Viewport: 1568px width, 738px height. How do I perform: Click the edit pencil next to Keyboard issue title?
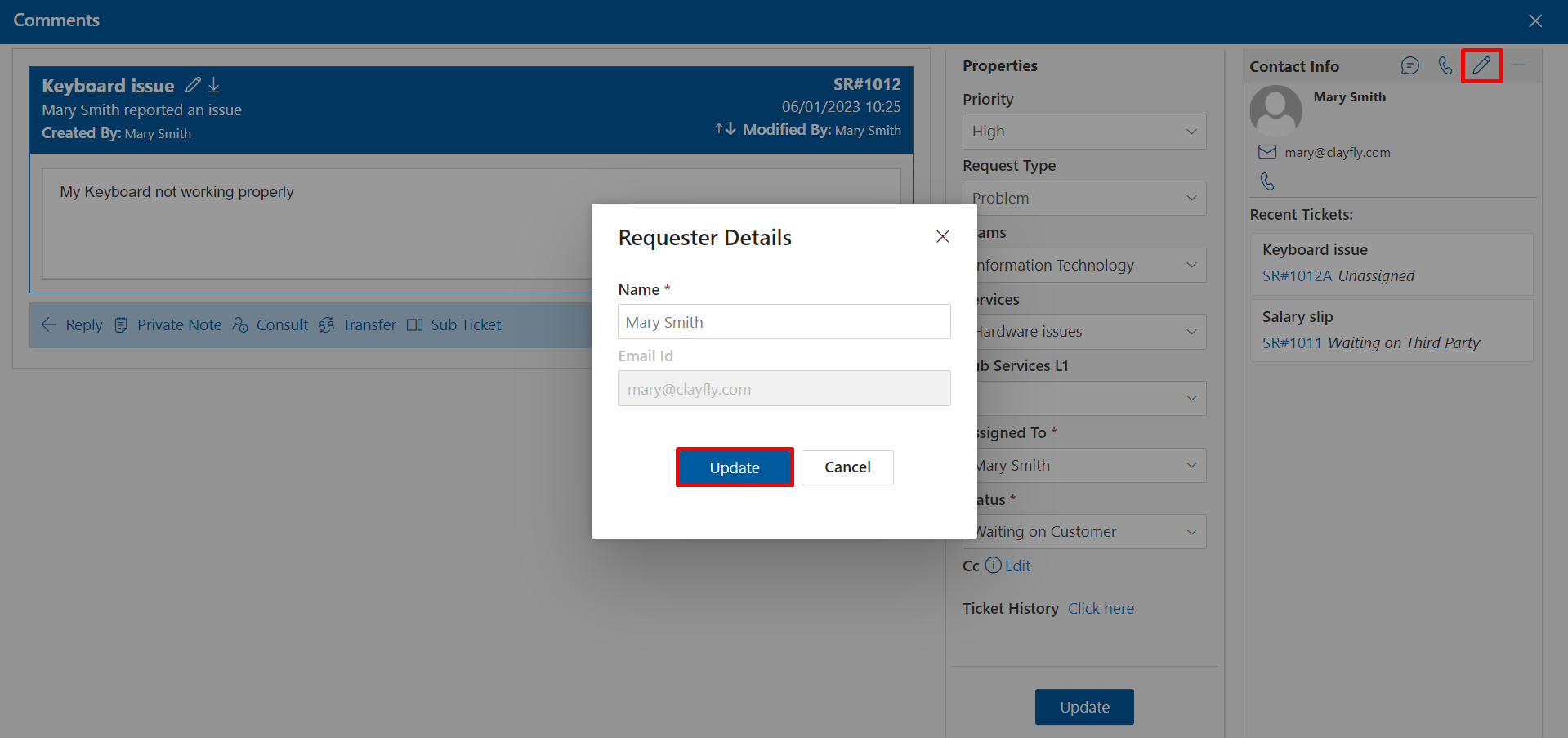(193, 84)
